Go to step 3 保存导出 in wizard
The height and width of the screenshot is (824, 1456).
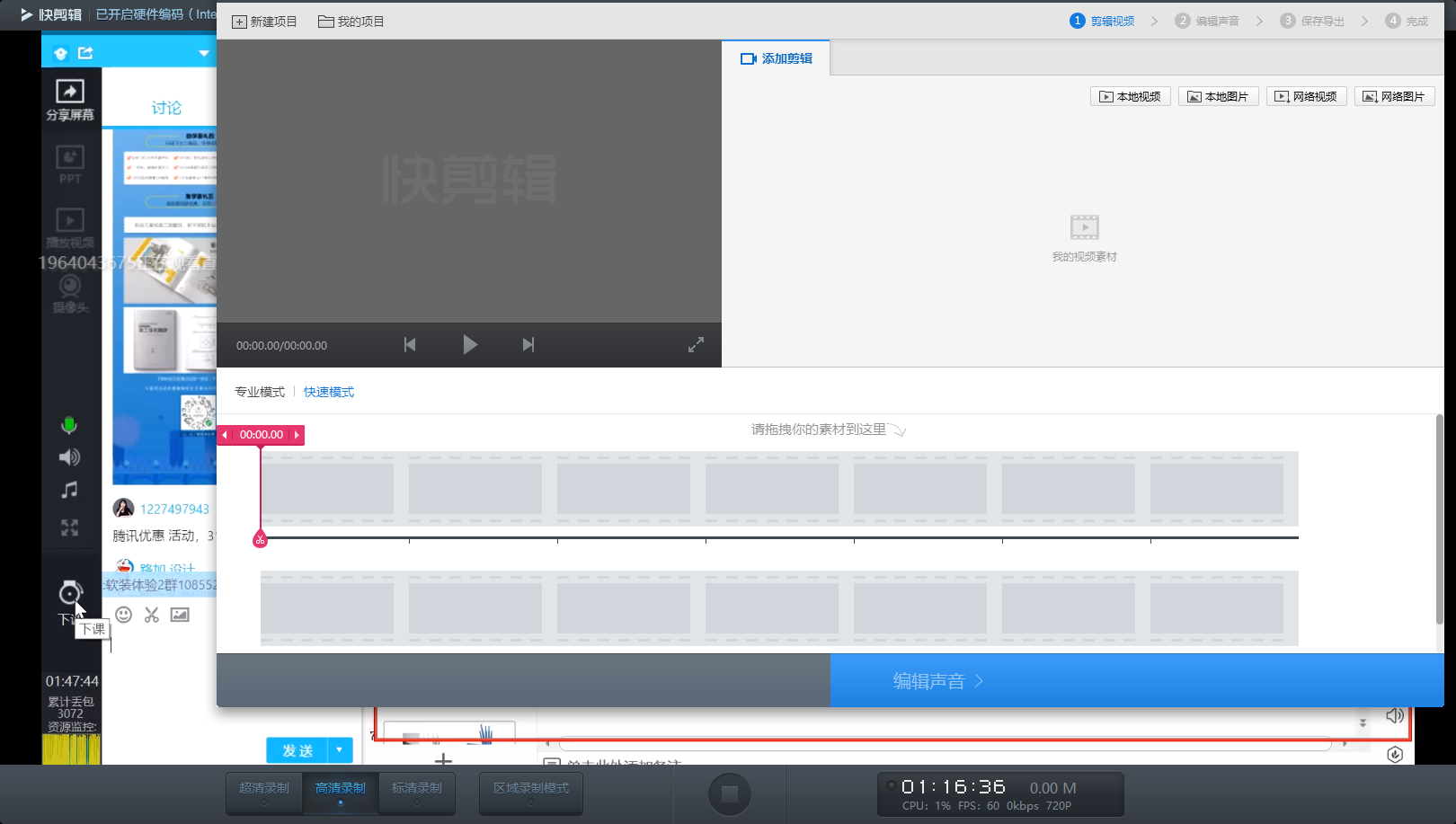click(1312, 21)
